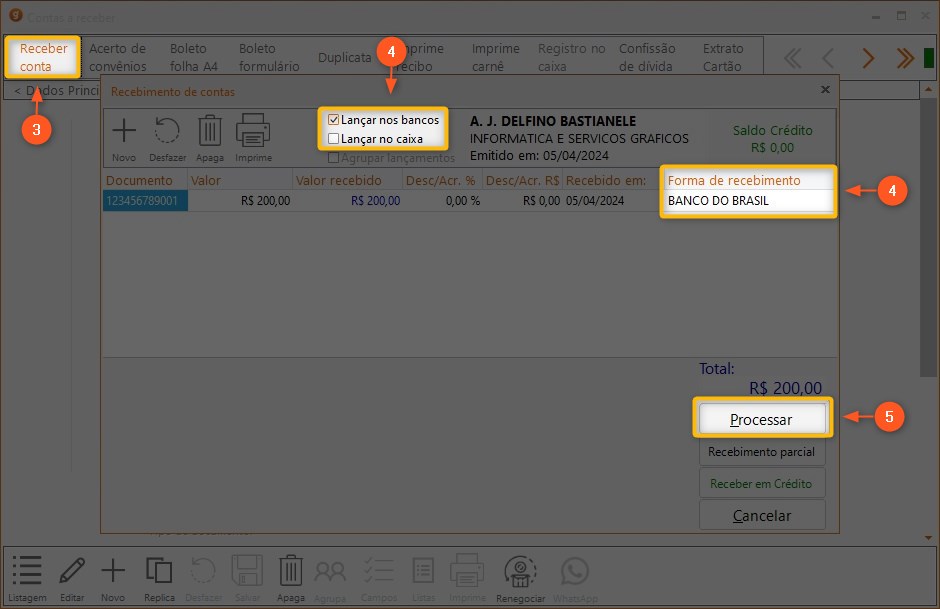940x609 pixels.
Task: Click the Imprime printer icon in dialog
Action: point(253,135)
